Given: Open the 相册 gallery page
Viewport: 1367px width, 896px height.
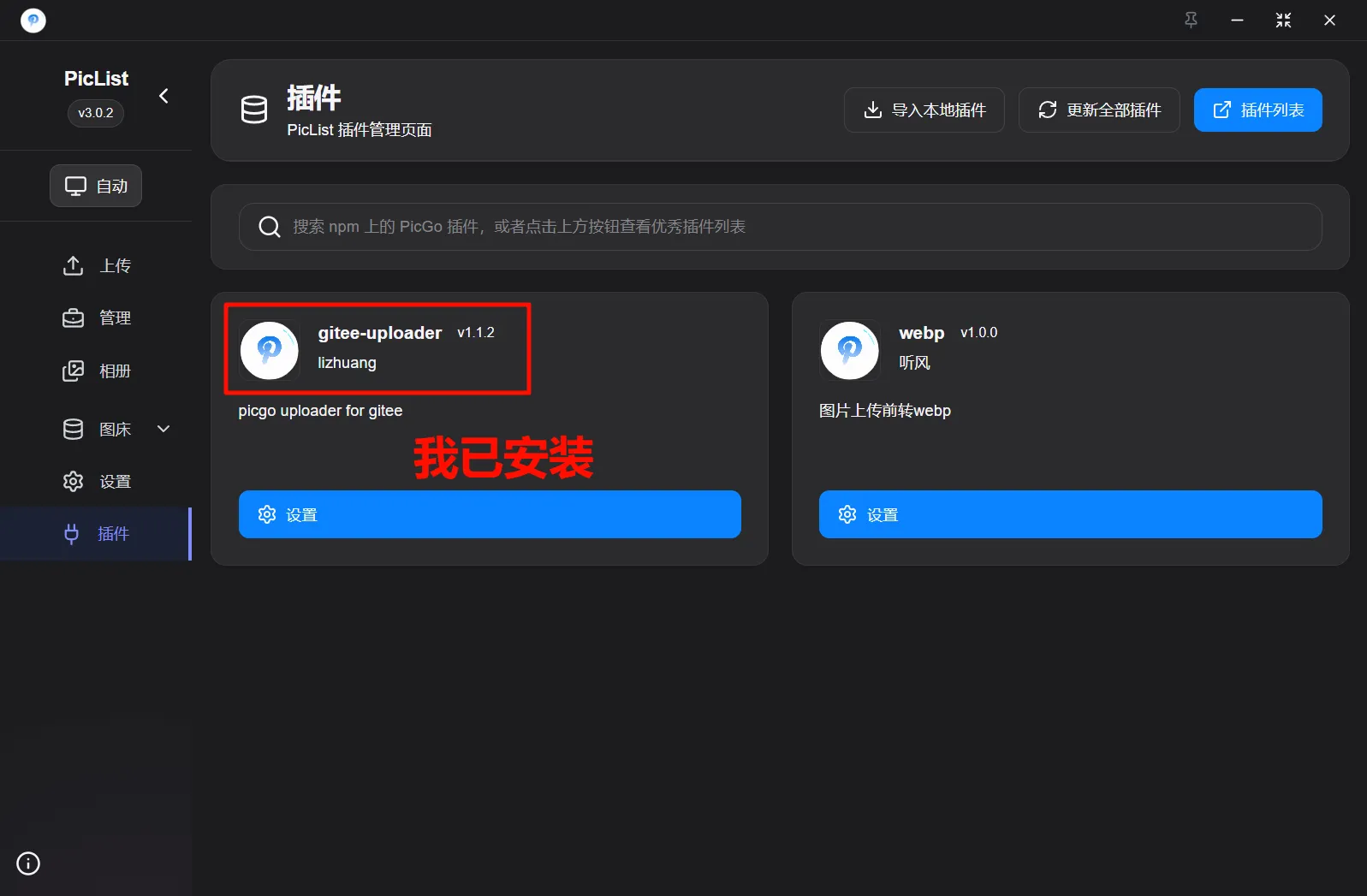Looking at the screenshot, I should pyautogui.click(x=96, y=371).
